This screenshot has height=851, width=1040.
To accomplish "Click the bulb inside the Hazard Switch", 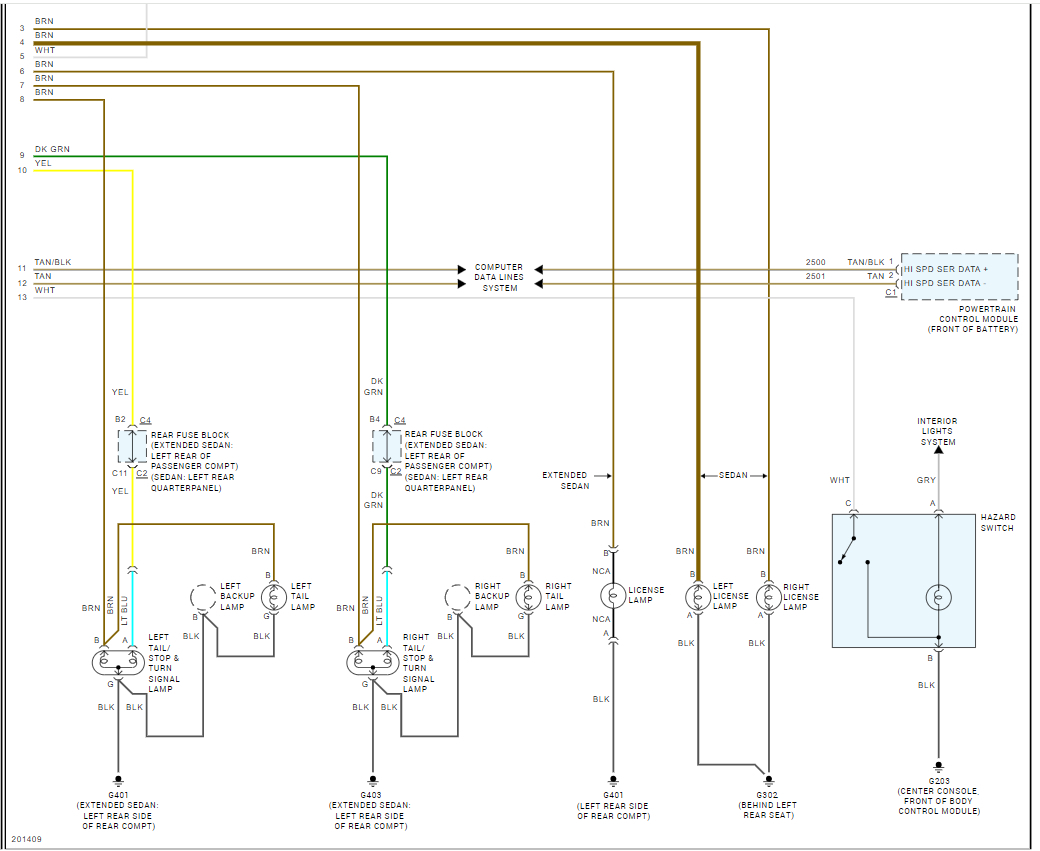I will point(939,597).
